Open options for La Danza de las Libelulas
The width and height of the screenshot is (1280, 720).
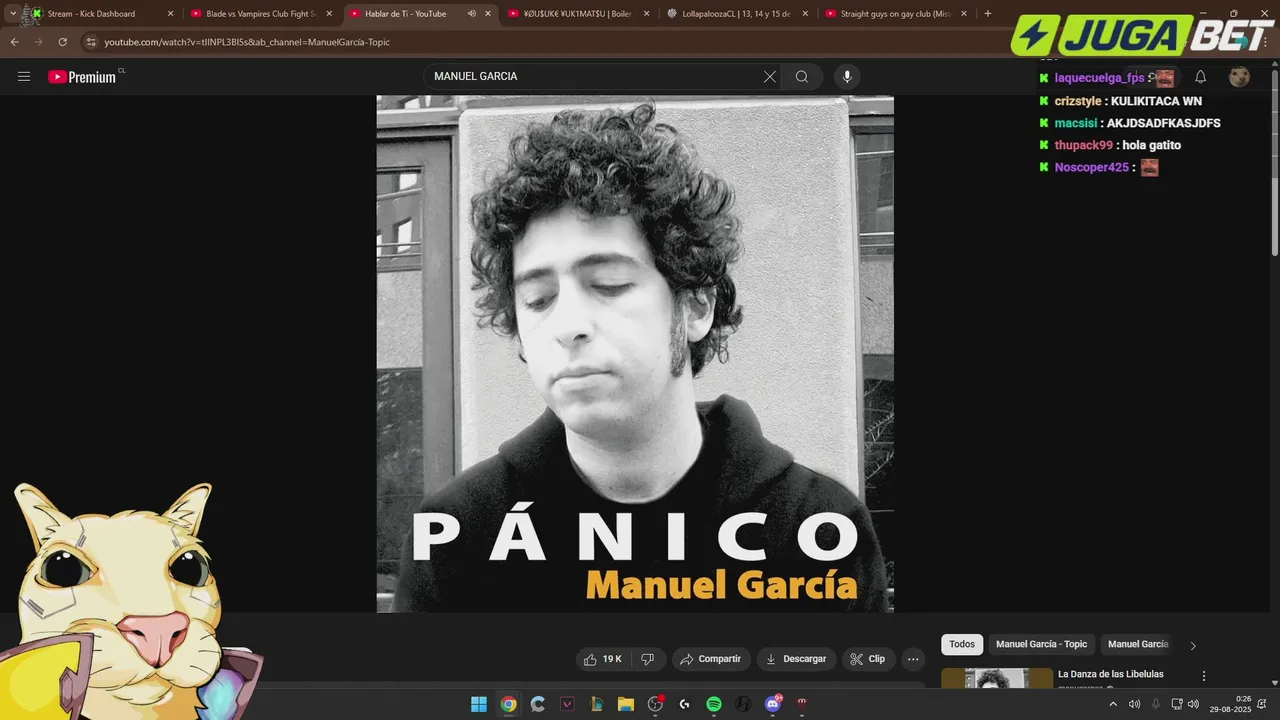coord(1204,676)
